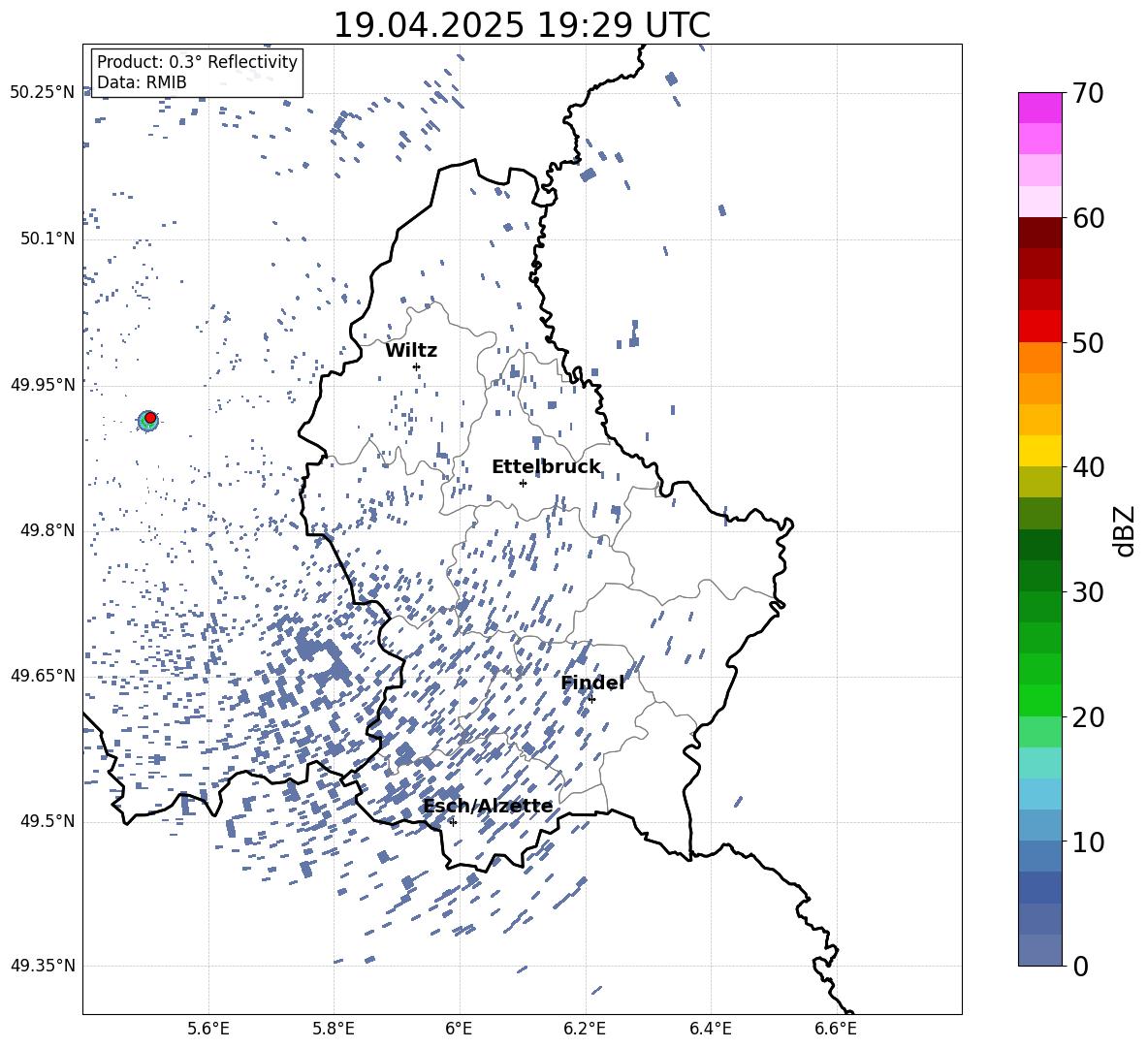Pick the dark maroon colorbar swatch just below 60
The image size is (1148, 1048).
point(1039,233)
